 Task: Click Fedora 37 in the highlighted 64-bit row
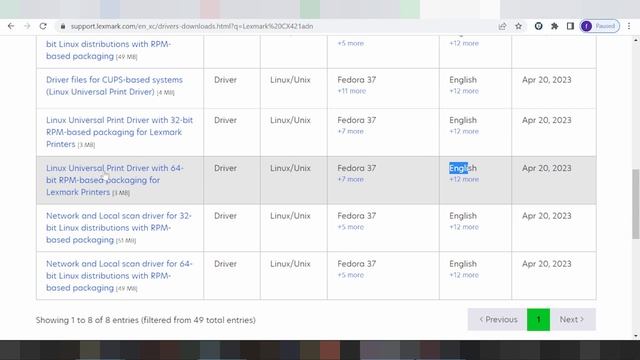(356, 168)
